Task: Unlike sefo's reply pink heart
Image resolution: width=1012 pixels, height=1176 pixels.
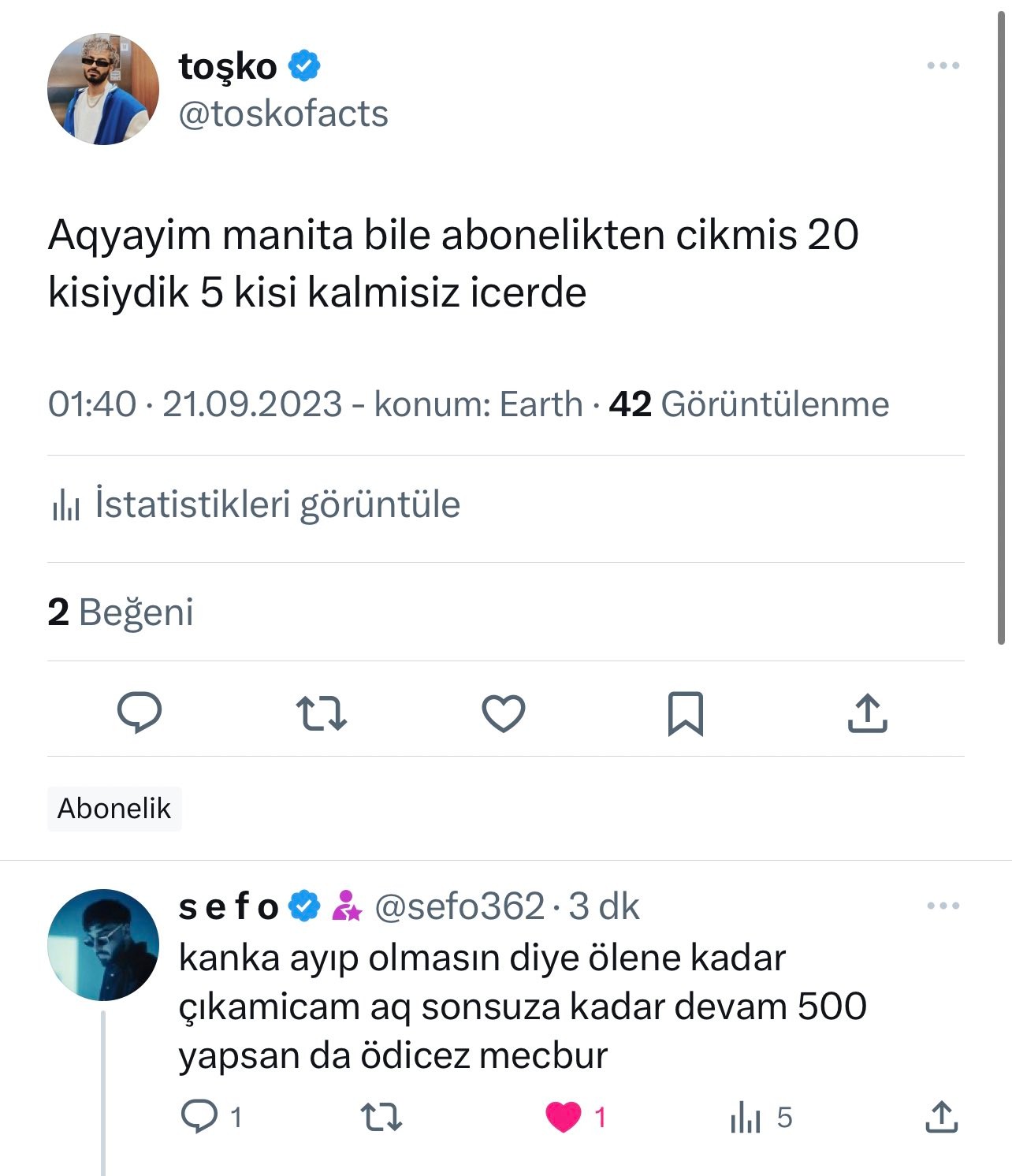Action: coord(564,1117)
